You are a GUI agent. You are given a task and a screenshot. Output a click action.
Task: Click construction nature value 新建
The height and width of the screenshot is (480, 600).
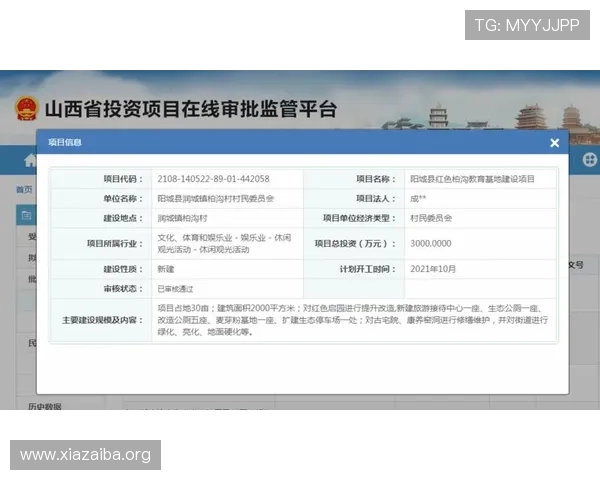tap(166, 269)
